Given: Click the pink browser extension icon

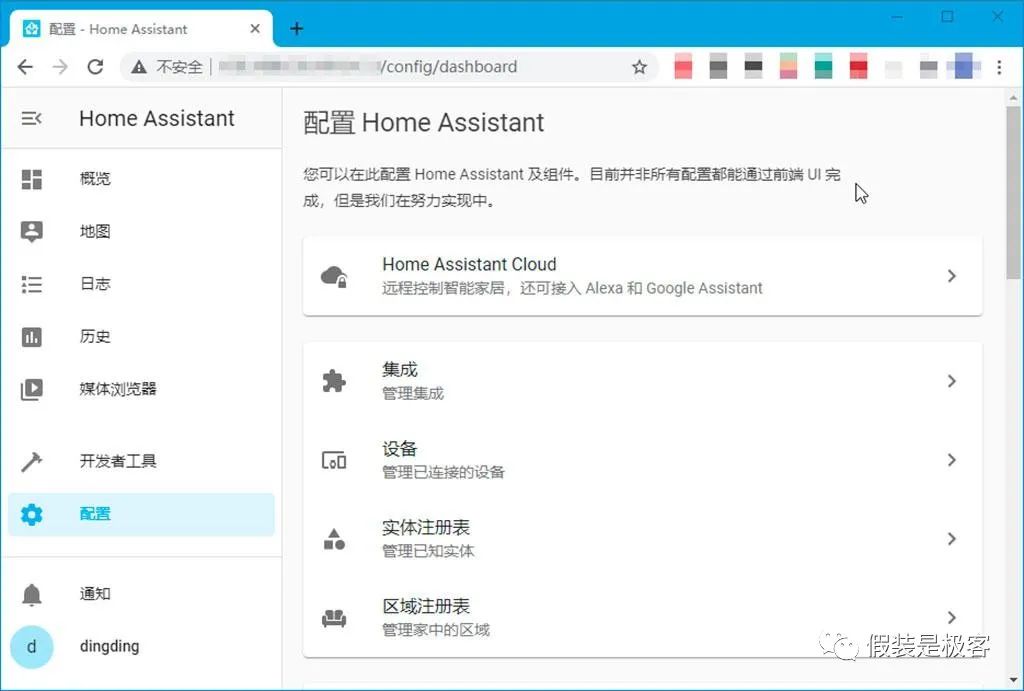Looking at the screenshot, I should click(x=683, y=66).
